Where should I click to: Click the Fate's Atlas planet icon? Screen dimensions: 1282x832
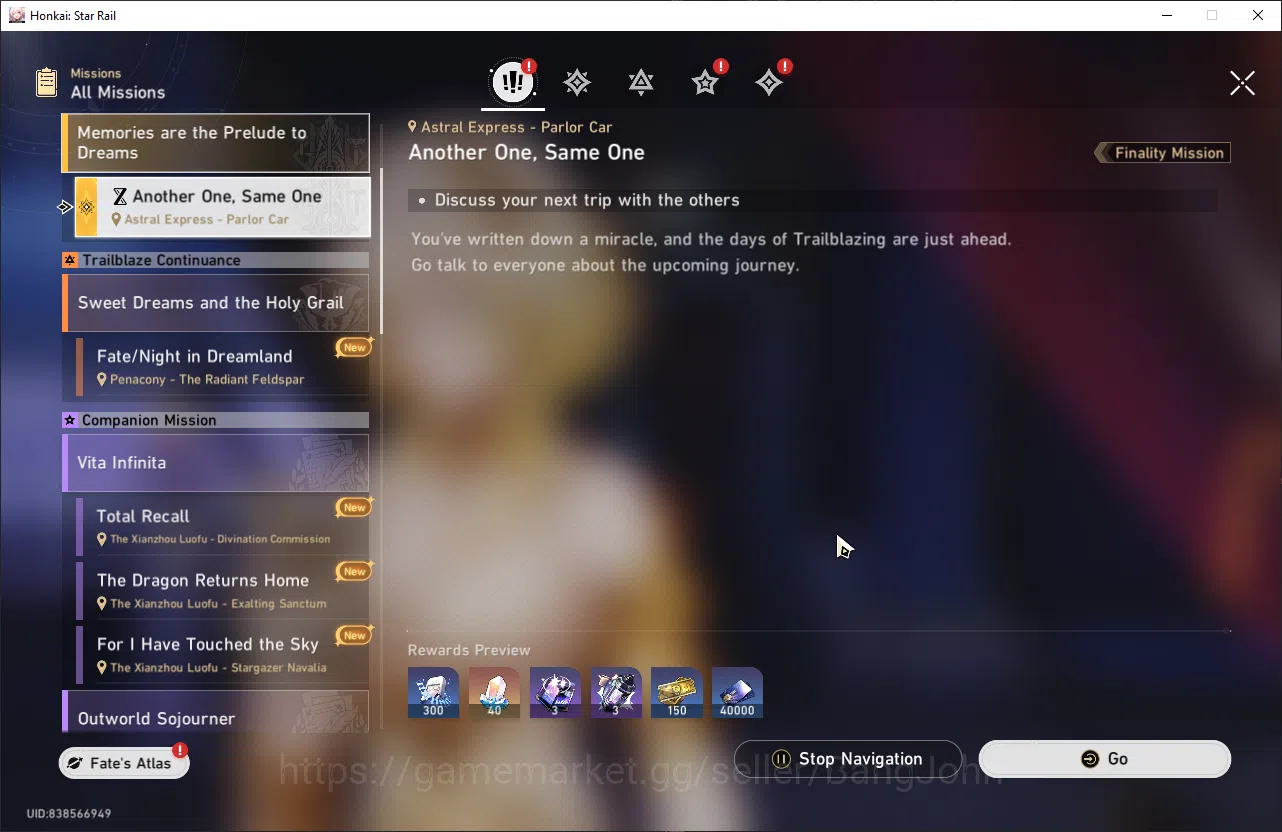75,763
